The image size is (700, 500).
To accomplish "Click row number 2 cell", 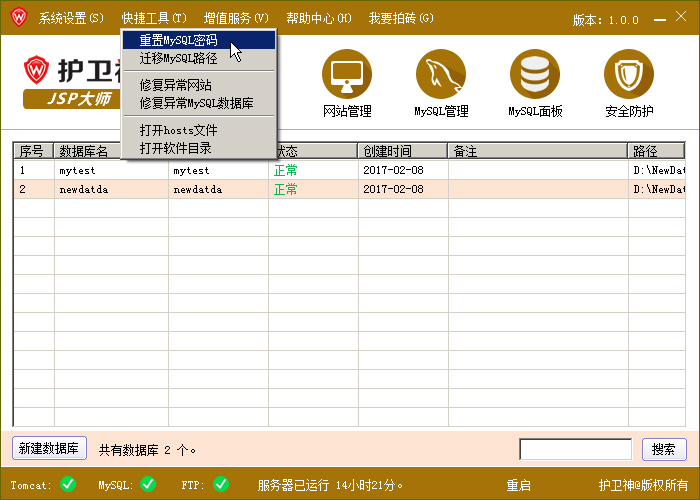I will coord(34,189).
